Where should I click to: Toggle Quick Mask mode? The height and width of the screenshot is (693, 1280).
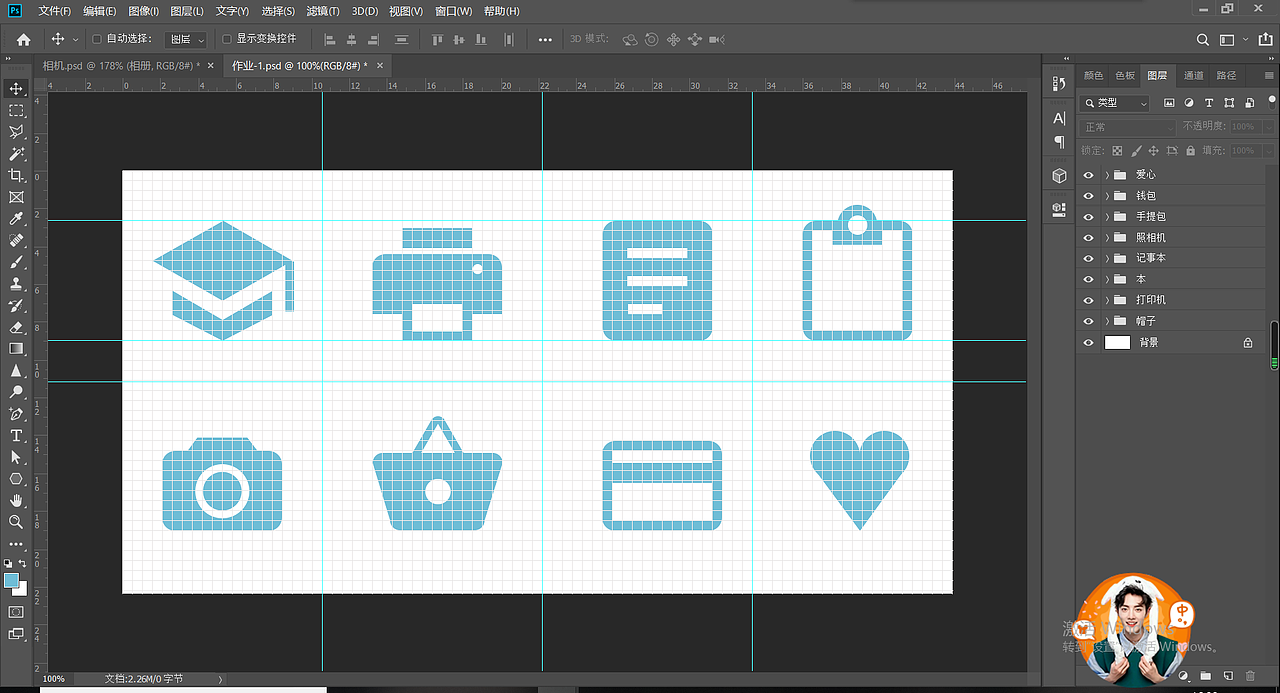(x=16, y=611)
